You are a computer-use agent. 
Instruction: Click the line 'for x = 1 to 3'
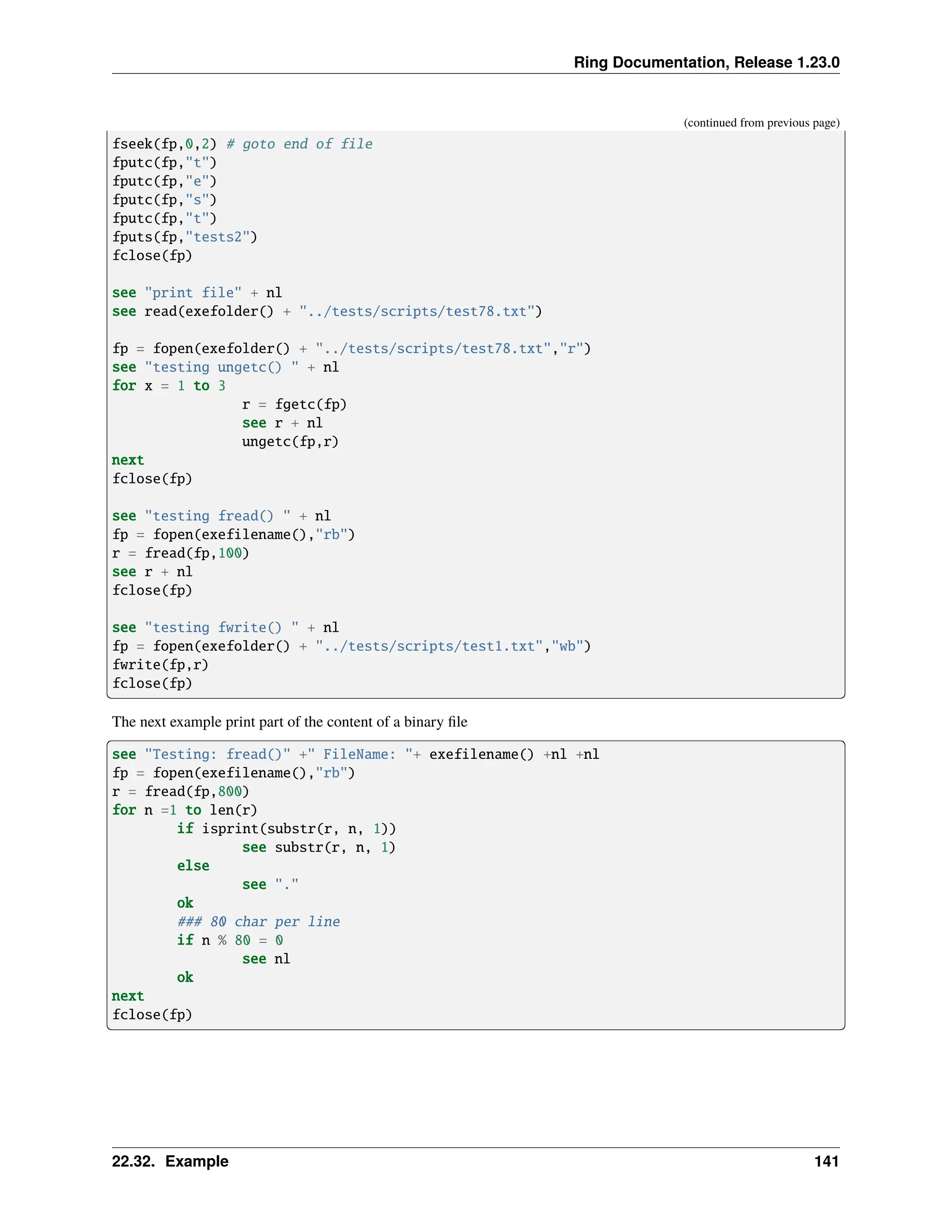[169, 386]
